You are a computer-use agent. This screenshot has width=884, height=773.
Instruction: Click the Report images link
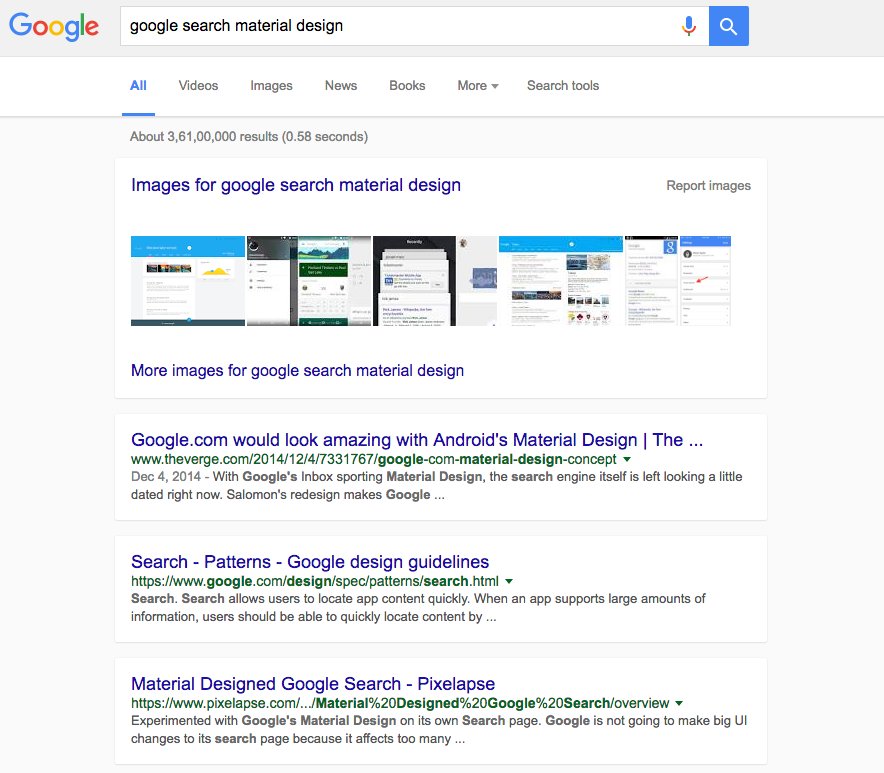click(x=708, y=186)
